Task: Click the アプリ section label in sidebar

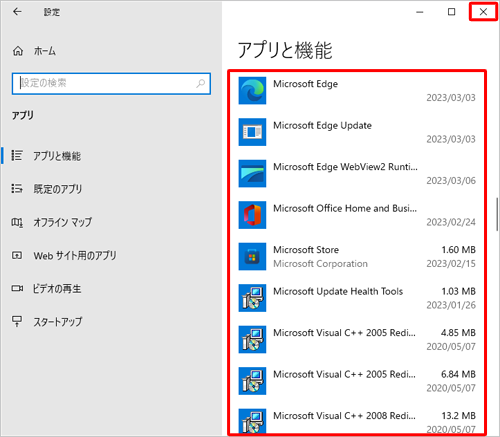Action: [x=23, y=115]
